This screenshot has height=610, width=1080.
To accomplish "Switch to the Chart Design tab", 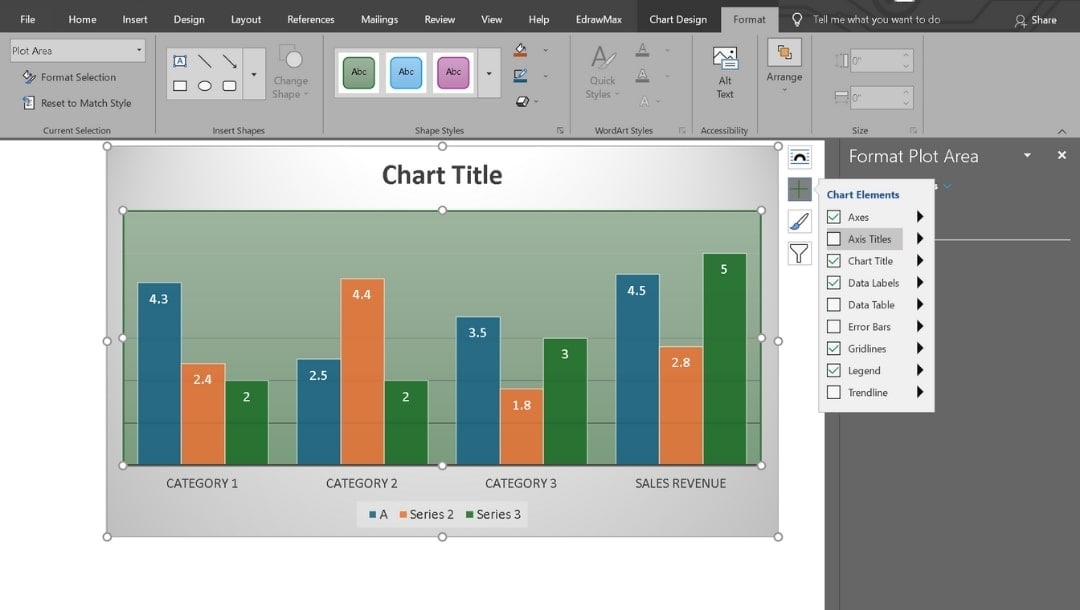I will [678, 17].
